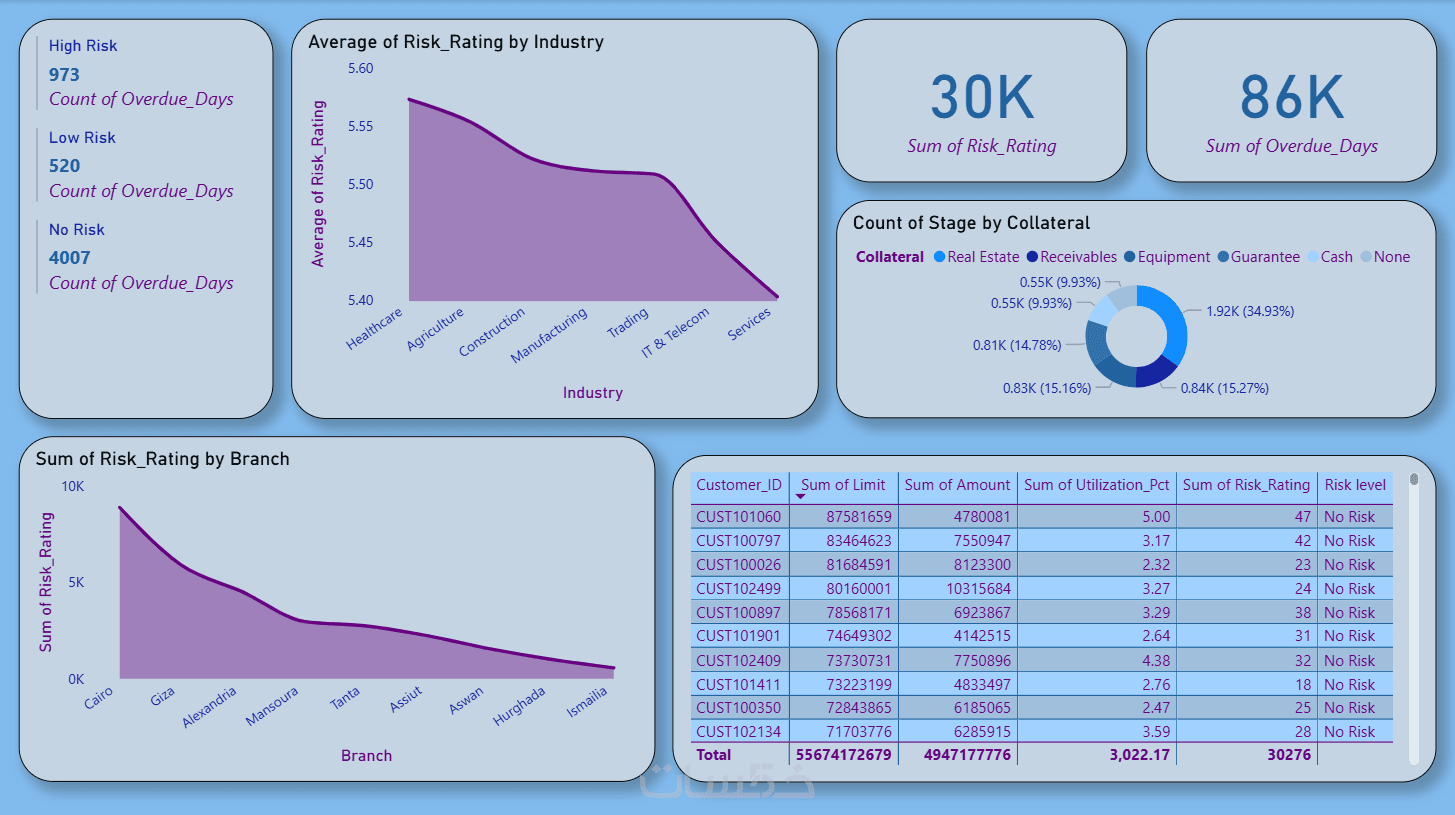Click Giza on the Branch axis
This screenshot has width=1455, height=815.
point(163,696)
